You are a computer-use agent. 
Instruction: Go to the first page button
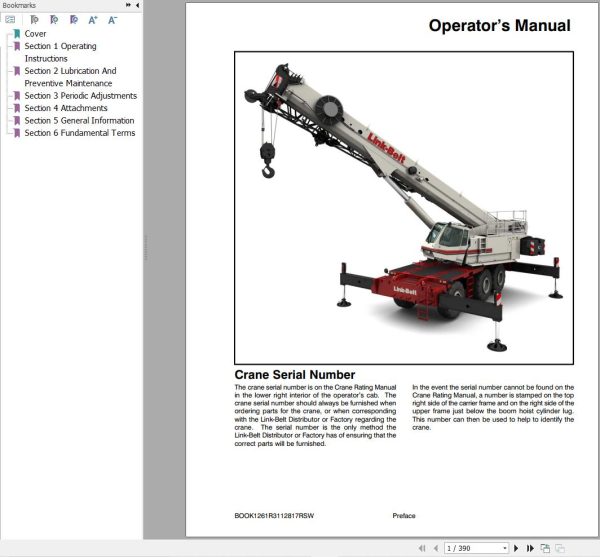point(422,548)
